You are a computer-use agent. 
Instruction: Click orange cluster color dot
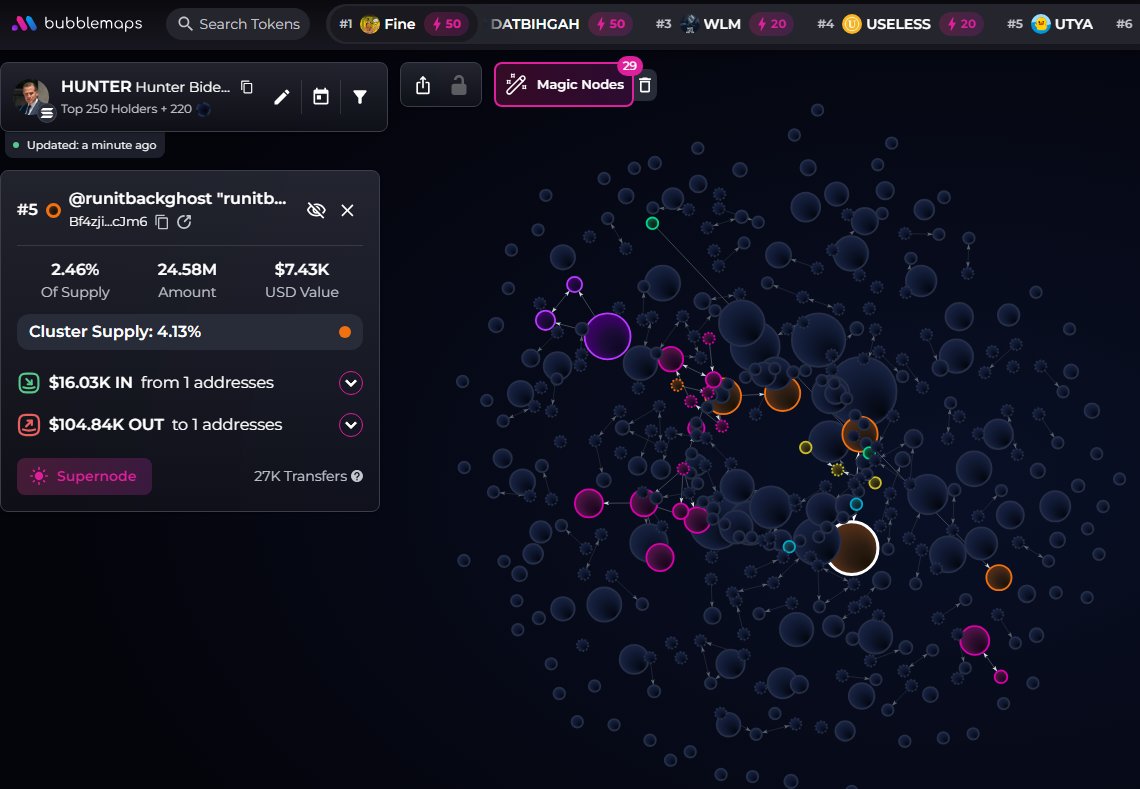(x=345, y=332)
